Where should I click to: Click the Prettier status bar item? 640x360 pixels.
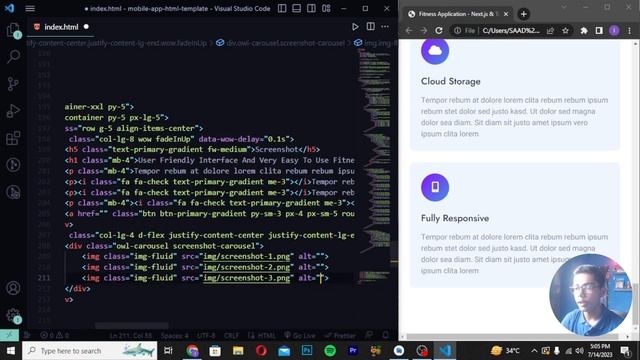pyautogui.click(x=340, y=336)
